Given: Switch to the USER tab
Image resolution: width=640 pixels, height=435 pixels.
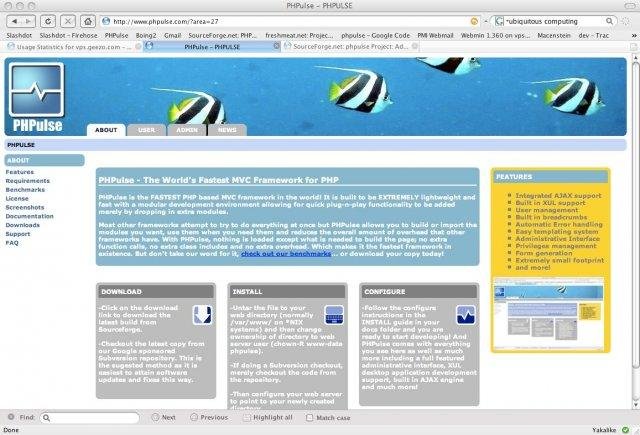Looking at the screenshot, I should (146, 130).
